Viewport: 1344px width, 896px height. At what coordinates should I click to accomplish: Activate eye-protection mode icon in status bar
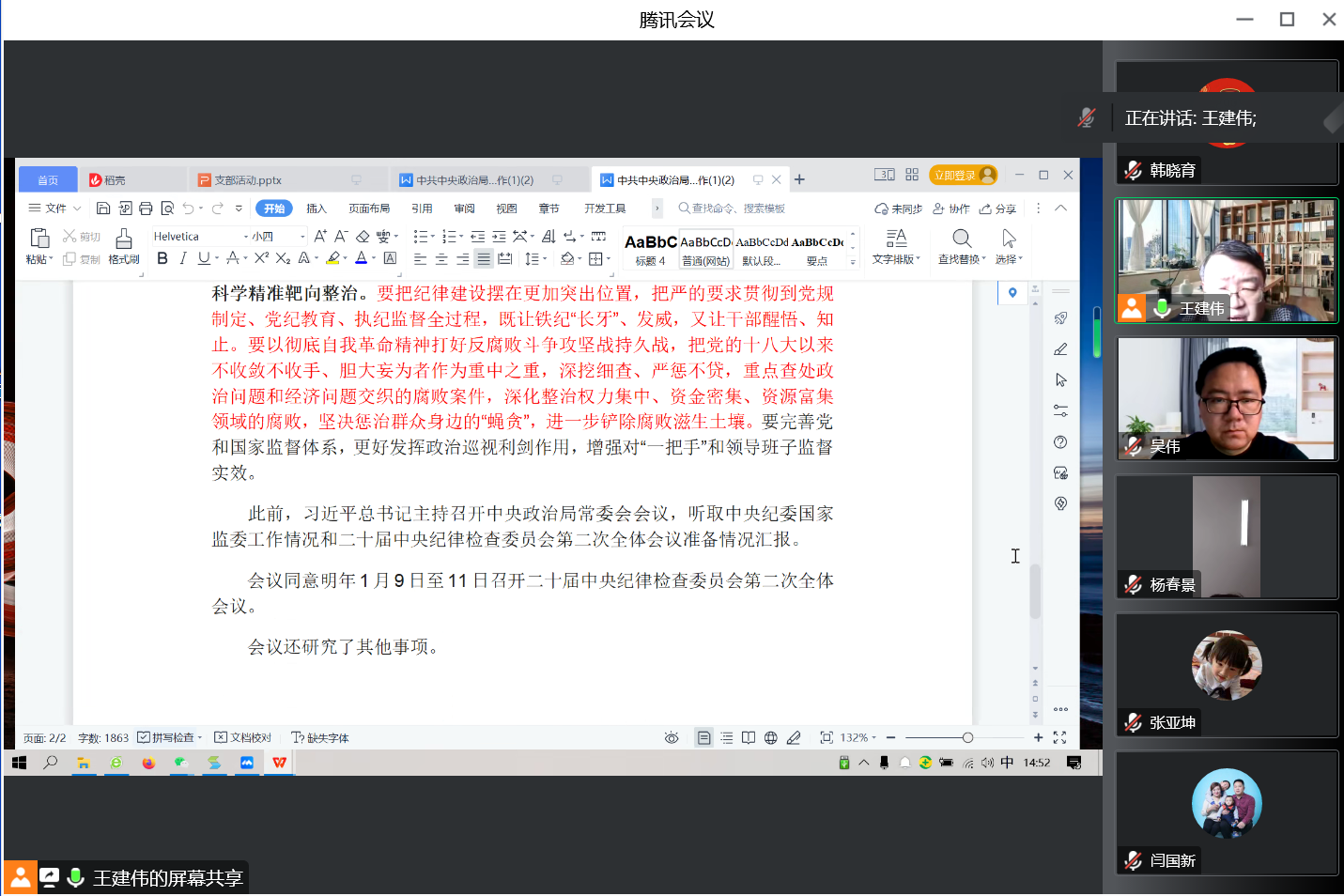pyautogui.click(x=671, y=737)
